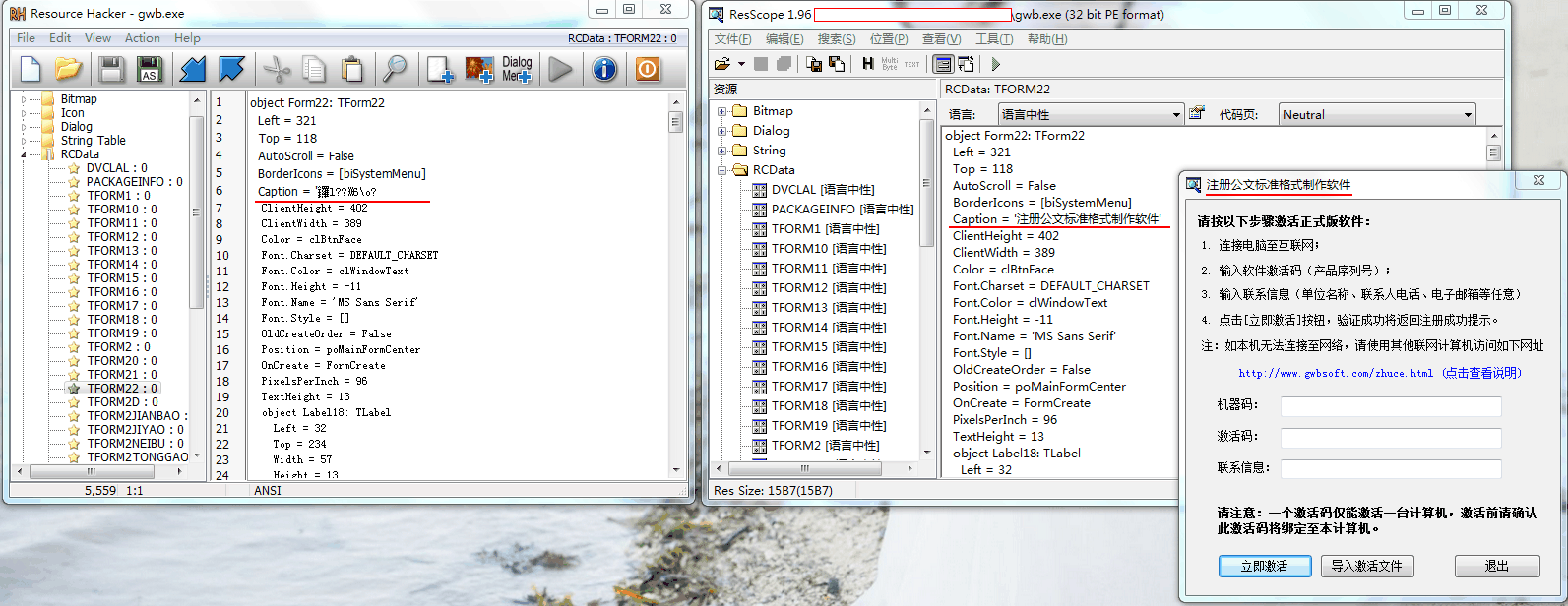Click into the 机器码 input field
Screen dimensions: 1568x606
(1391, 405)
